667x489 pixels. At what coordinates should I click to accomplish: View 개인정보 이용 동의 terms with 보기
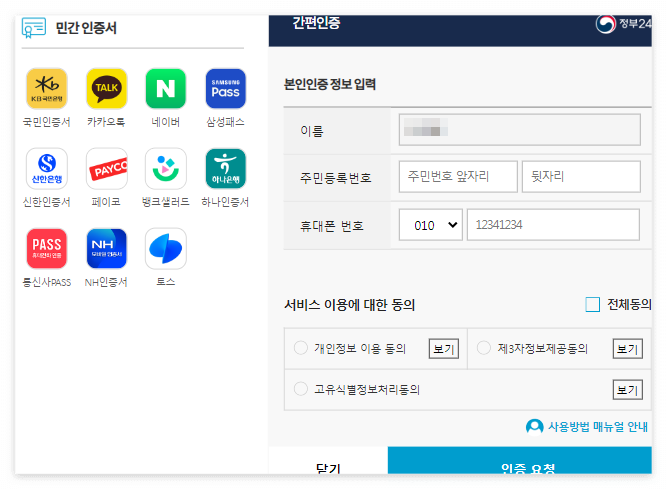444,349
